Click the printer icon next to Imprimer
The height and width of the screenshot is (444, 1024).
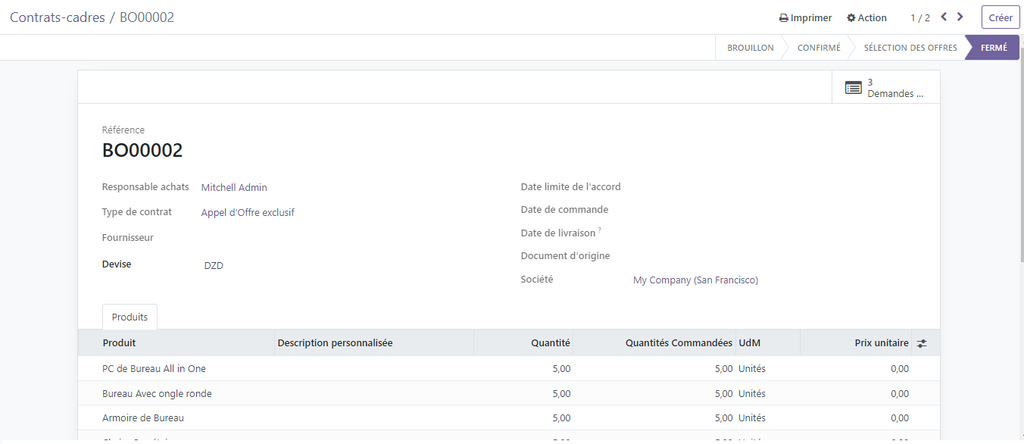784,18
